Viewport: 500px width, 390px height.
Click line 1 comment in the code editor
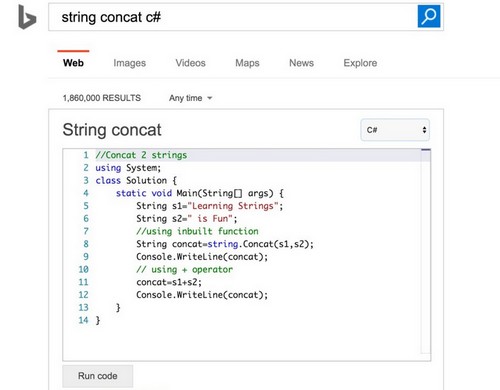tap(141, 155)
